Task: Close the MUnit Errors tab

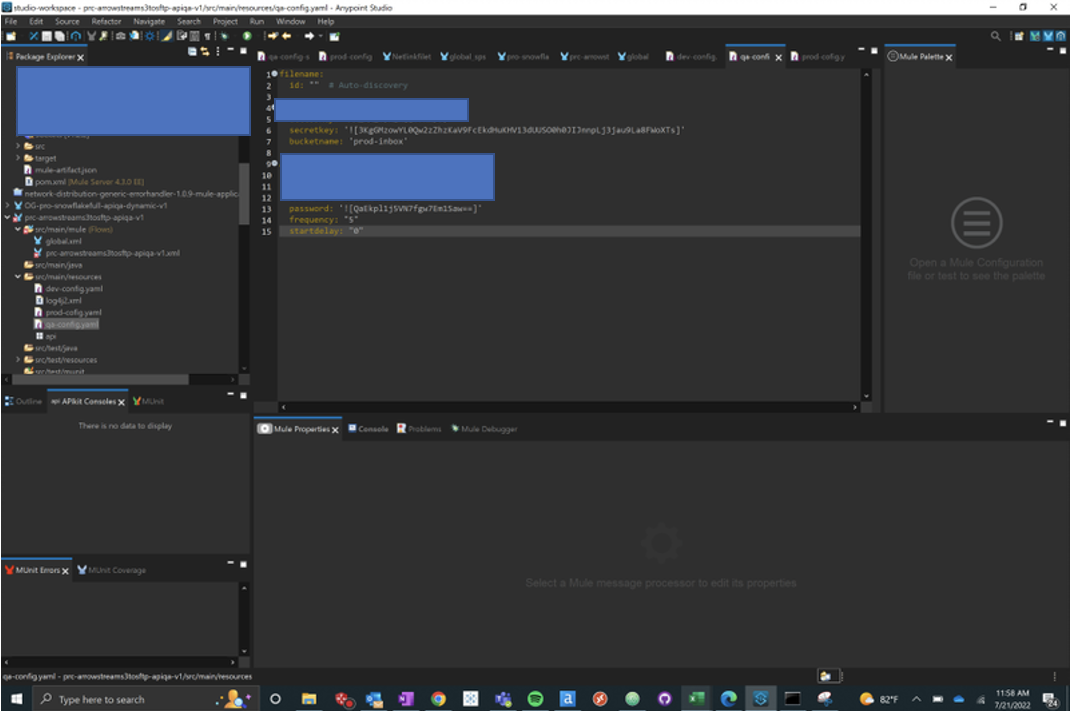Action: coord(66,571)
